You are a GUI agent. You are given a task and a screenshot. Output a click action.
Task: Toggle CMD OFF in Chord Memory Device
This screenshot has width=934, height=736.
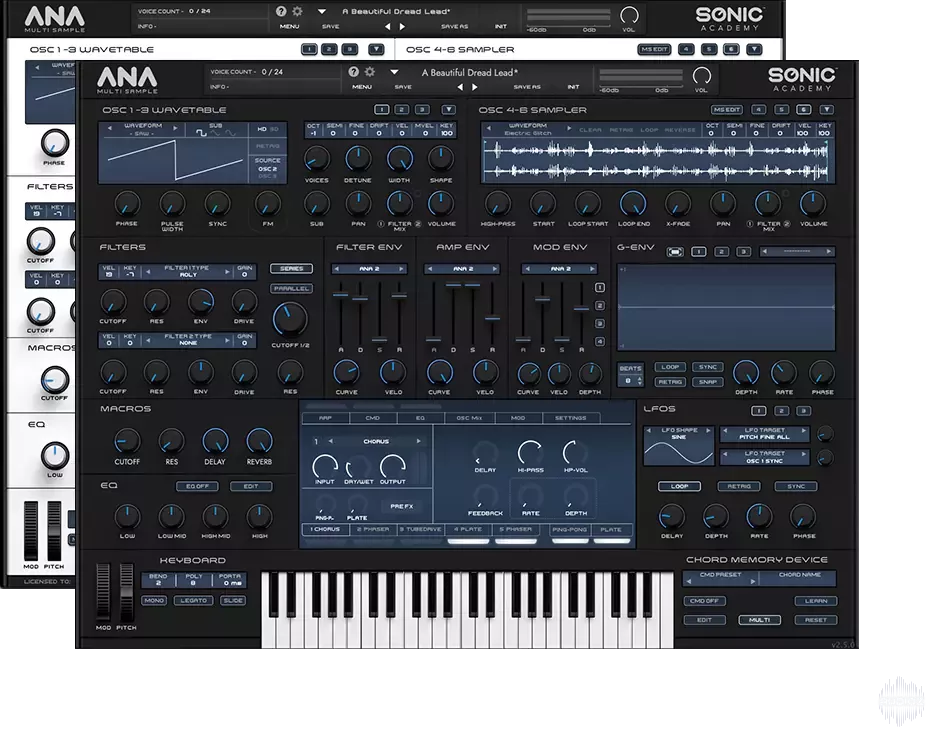point(704,601)
